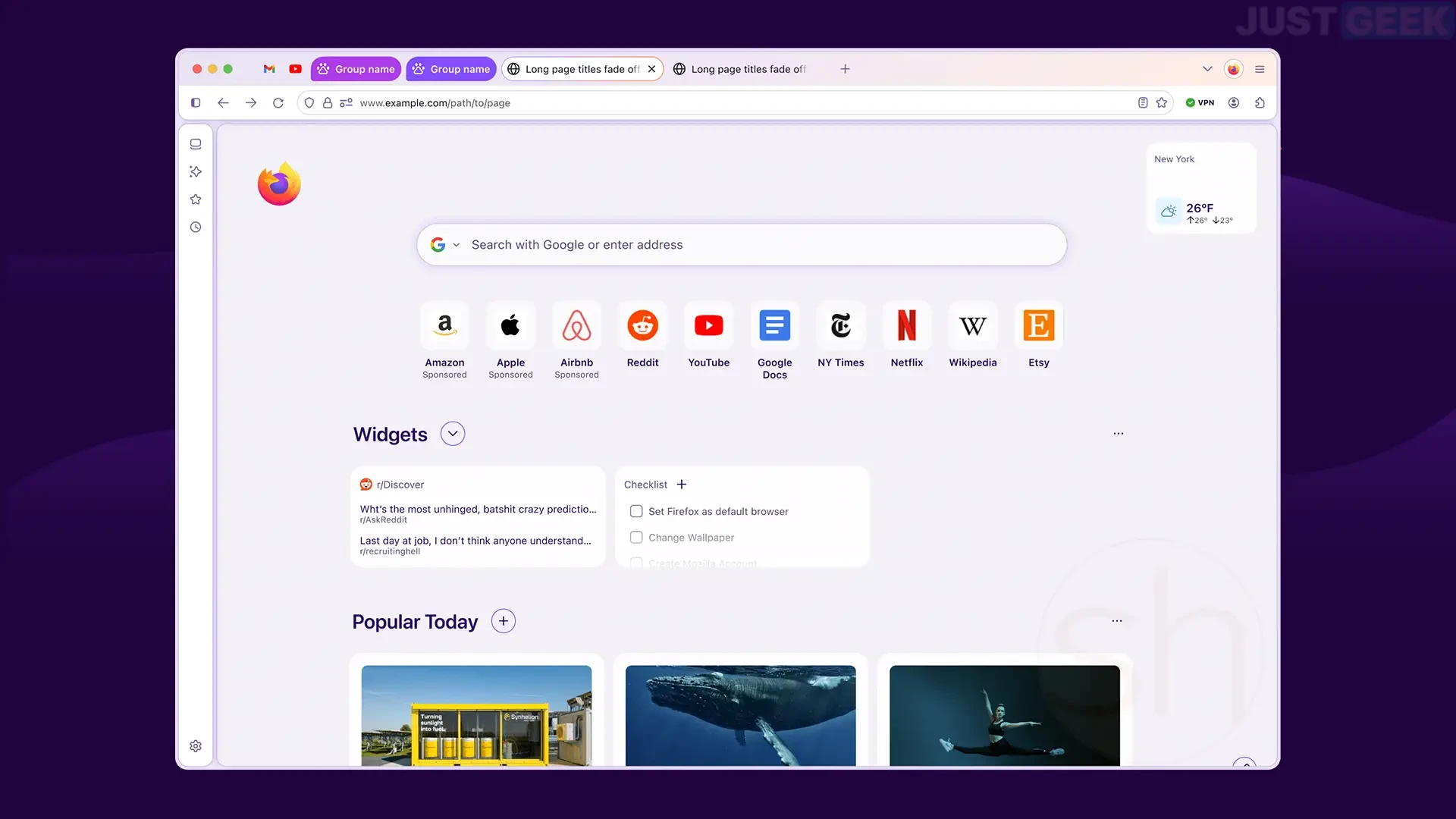Image resolution: width=1456 pixels, height=819 pixels.
Task: Select the second purple Group name tab
Action: click(x=451, y=69)
